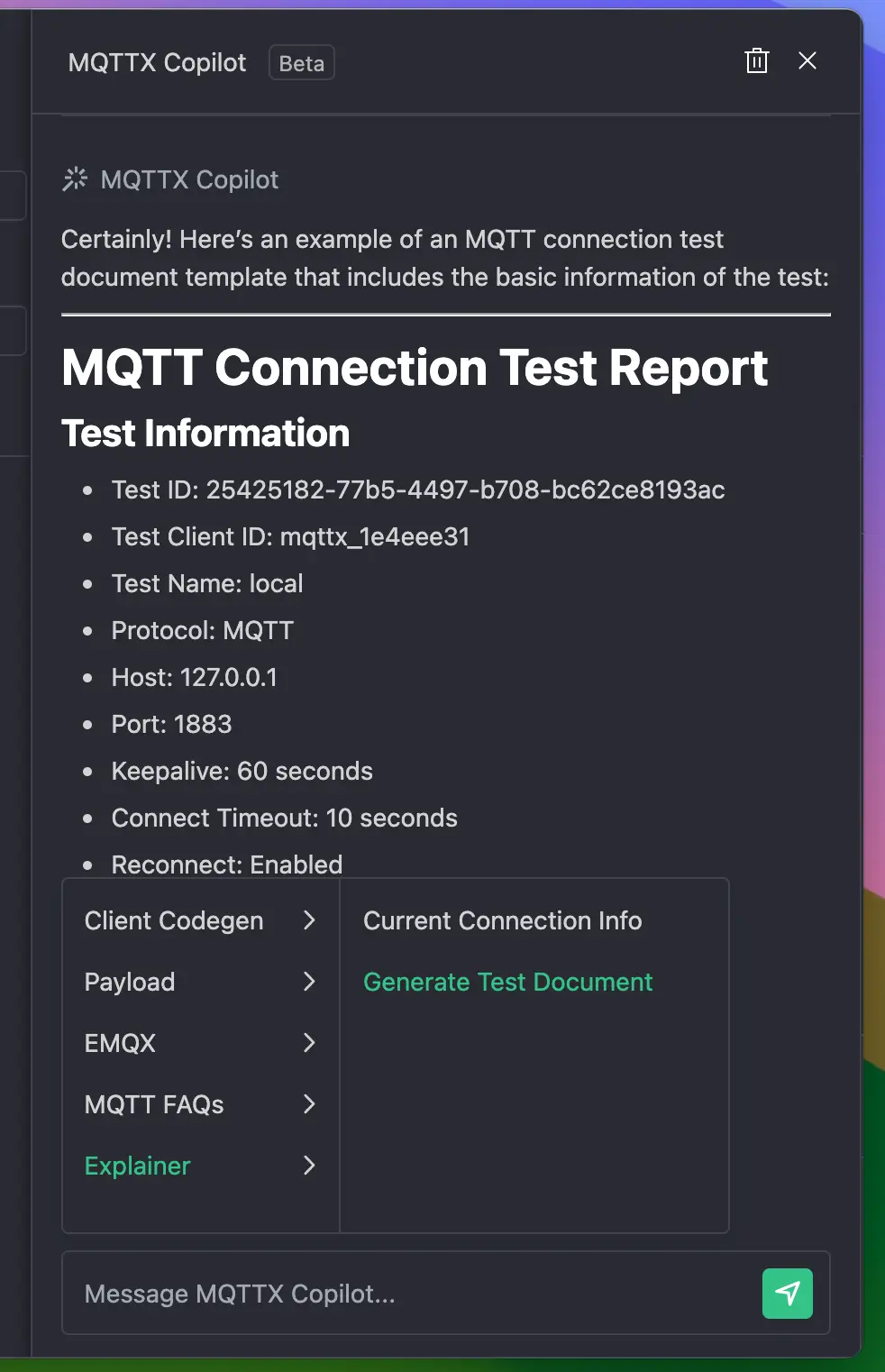Select the MQTT FAQs menu entry
Viewport: 885px width, 1372px height.
154,1104
